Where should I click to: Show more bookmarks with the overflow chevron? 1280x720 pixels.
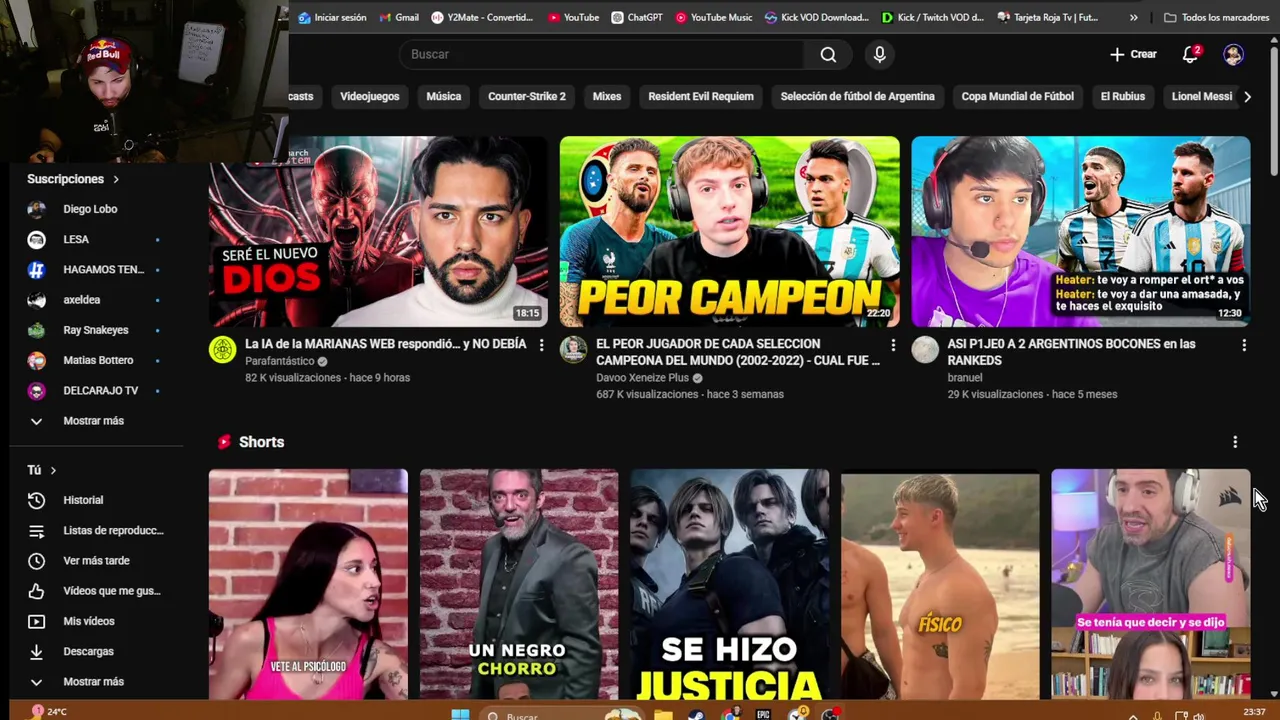click(x=1133, y=17)
